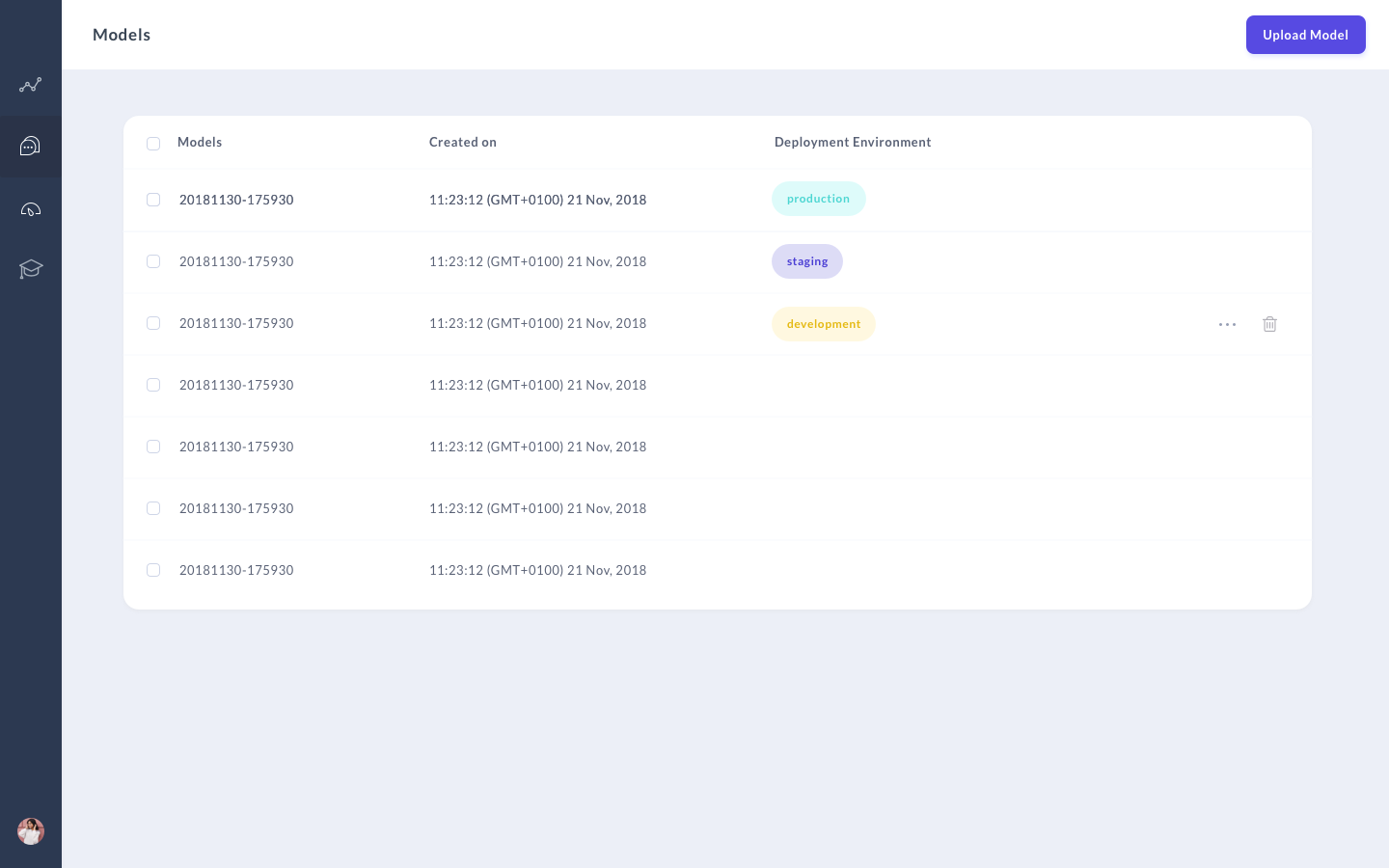Open model name in the production row
Screen dimensions: 1389x868
coord(236,200)
